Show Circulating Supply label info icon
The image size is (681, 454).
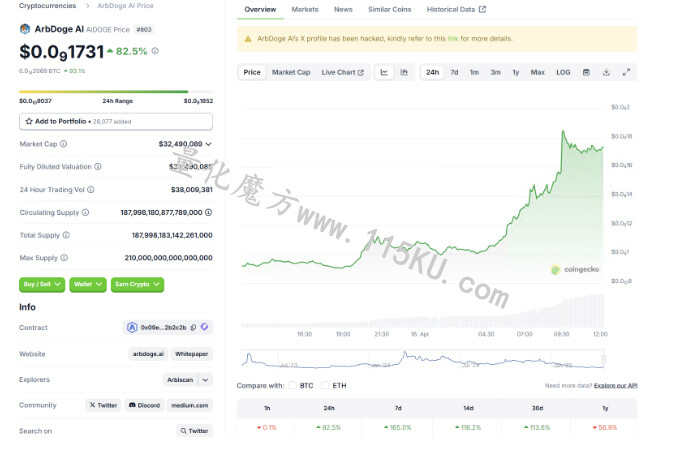tap(86, 212)
